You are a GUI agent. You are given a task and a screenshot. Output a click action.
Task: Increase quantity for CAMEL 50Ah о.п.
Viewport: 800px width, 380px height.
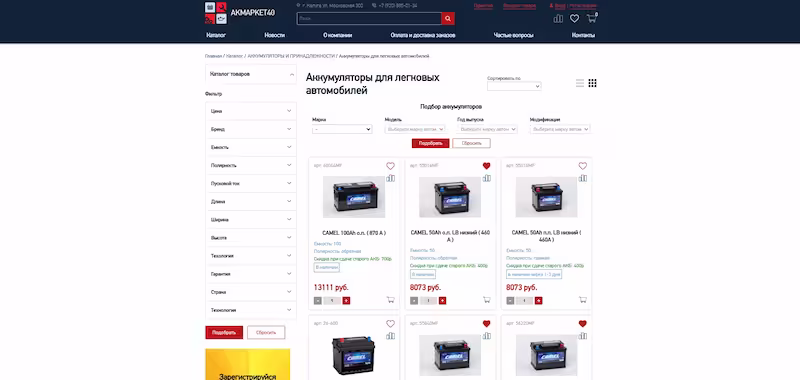442,300
